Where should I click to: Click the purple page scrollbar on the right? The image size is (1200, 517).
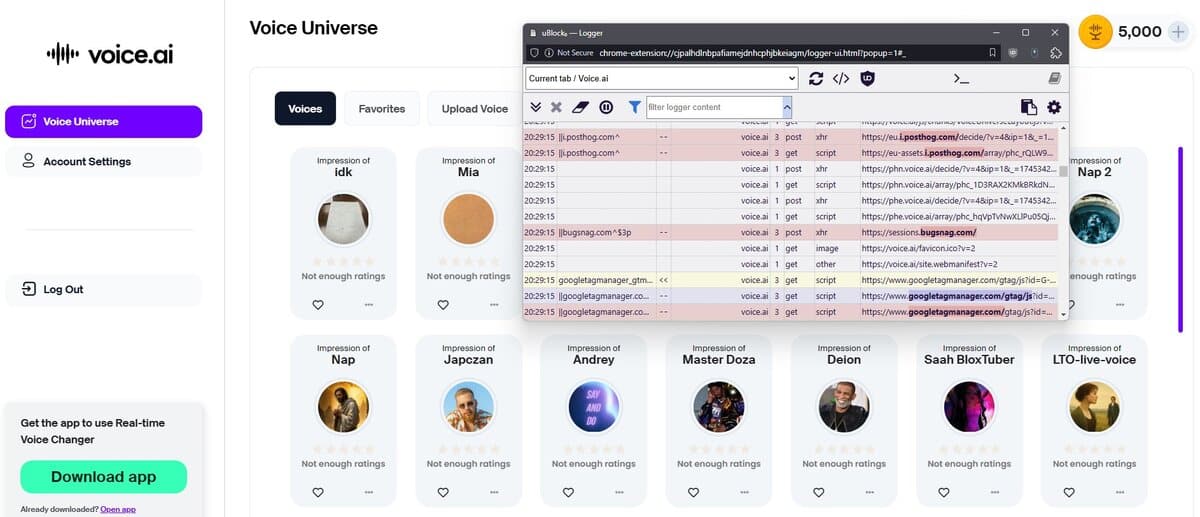point(1180,240)
